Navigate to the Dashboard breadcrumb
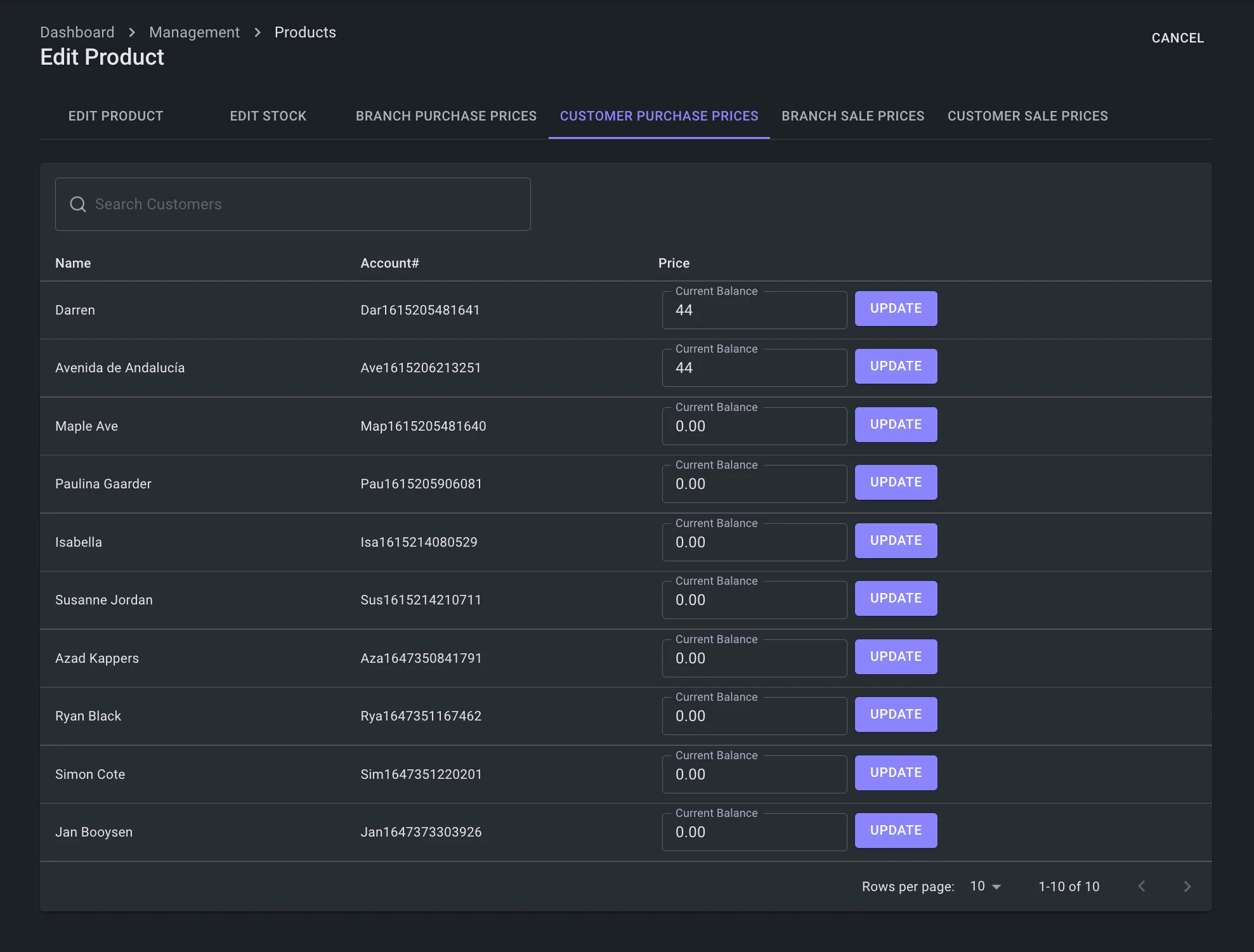The image size is (1254, 952). (77, 32)
